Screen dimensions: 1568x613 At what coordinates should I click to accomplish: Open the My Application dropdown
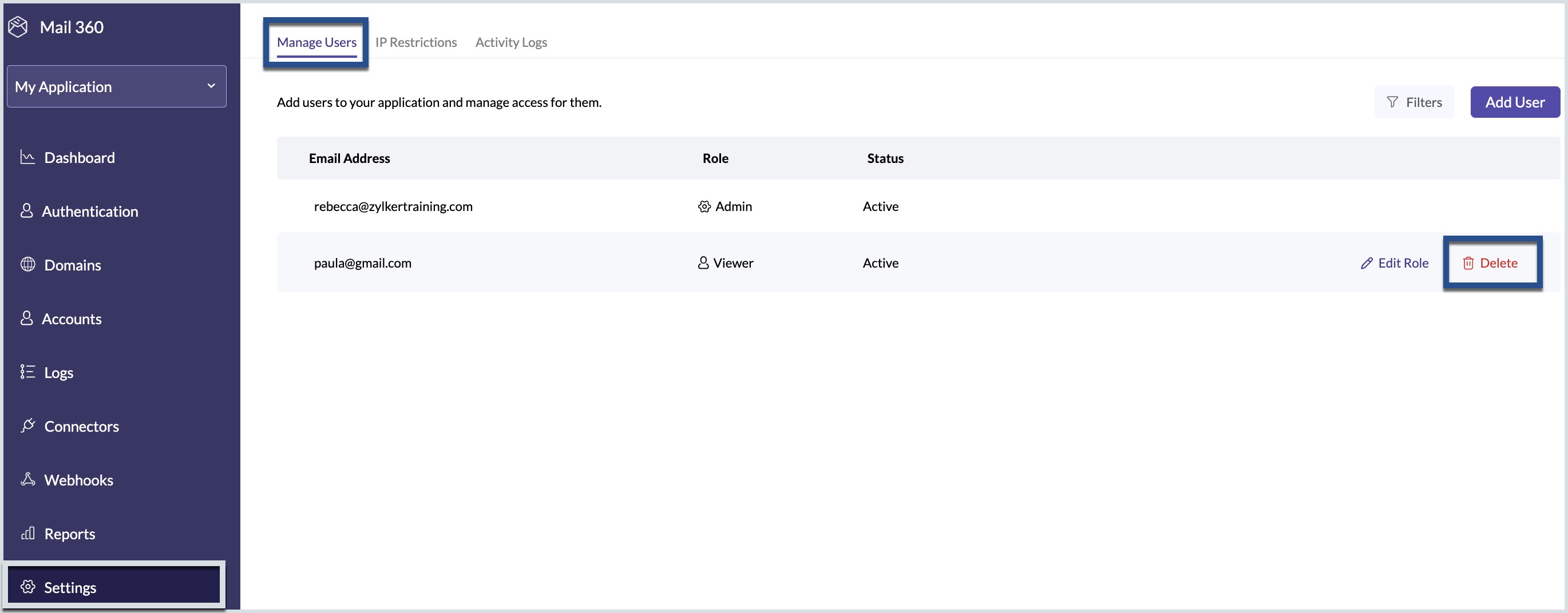(116, 86)
